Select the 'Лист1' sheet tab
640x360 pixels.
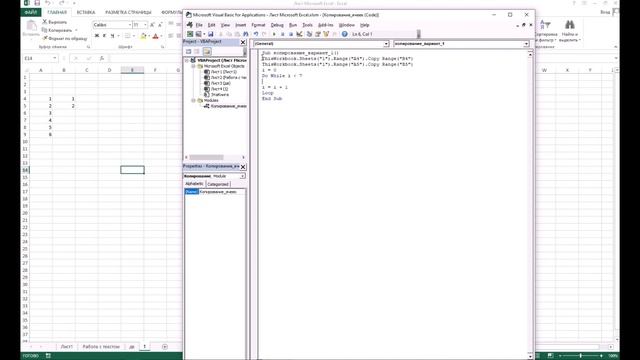[67, 347]
